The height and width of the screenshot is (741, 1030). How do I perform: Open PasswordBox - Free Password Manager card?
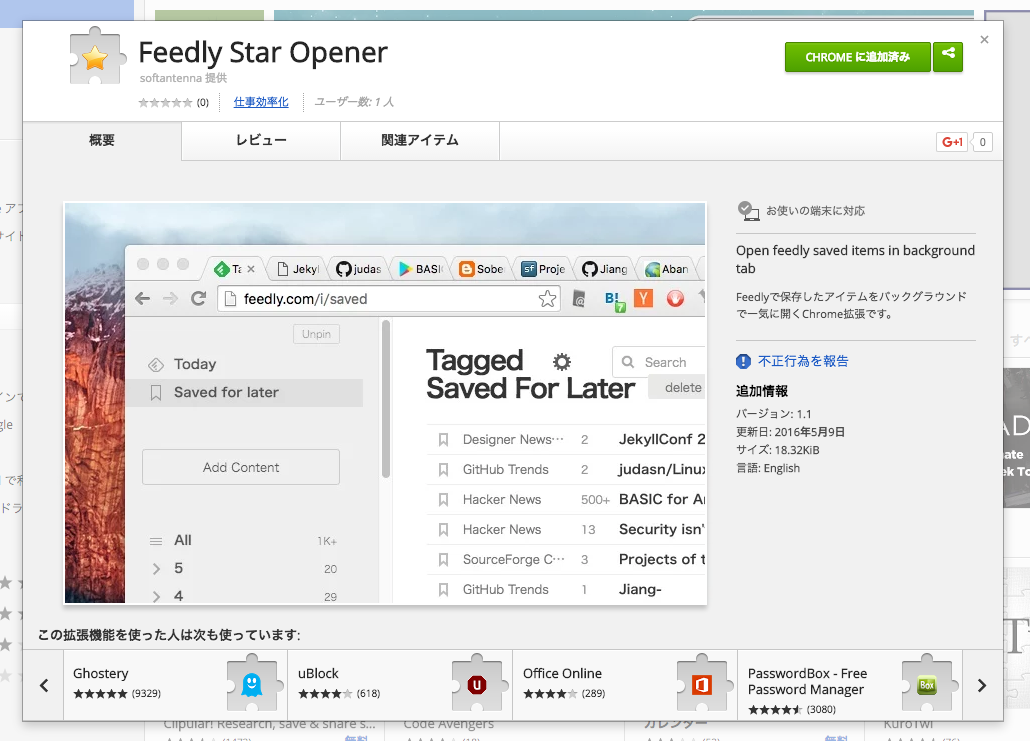tap(850, 685)
